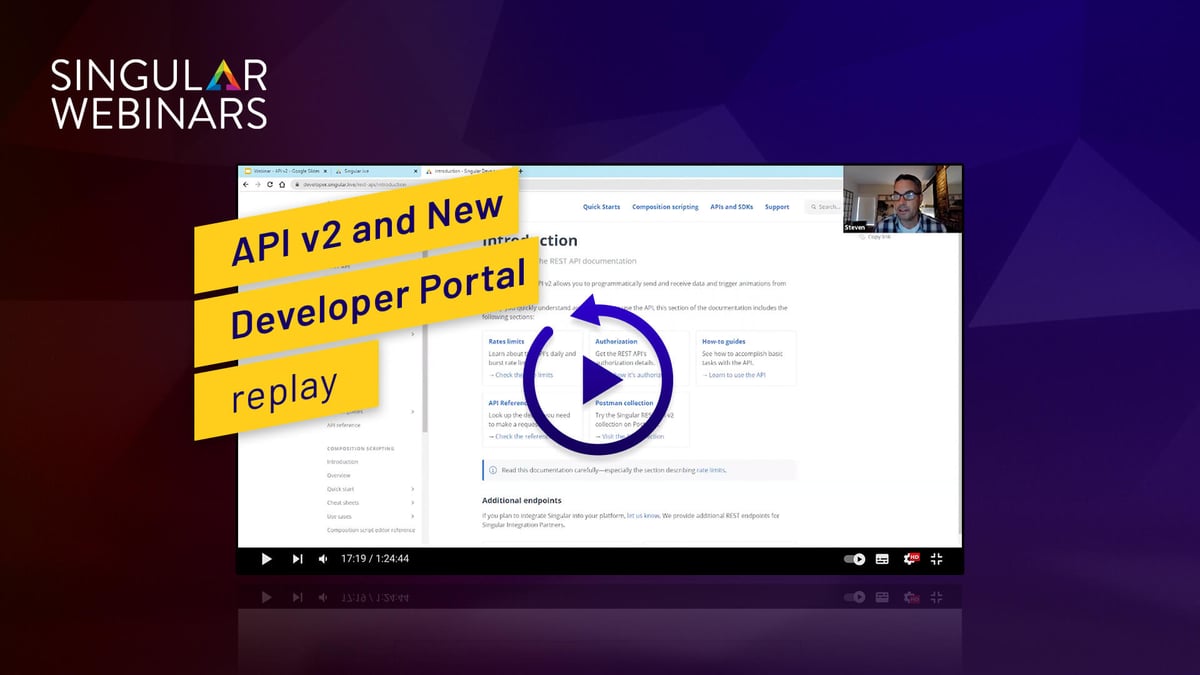The width and height of the screenshot is (1200, 675).
Task: Open the video settings gear
Action: 911,559
